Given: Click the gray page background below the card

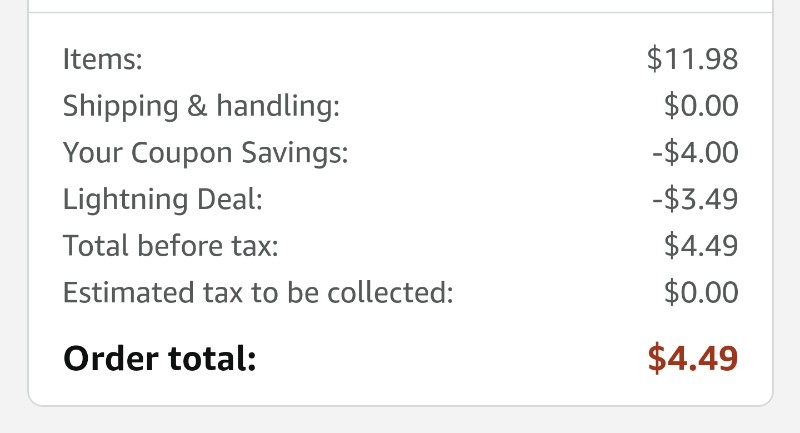Looking at the screenshot, I should pos(400,421).
